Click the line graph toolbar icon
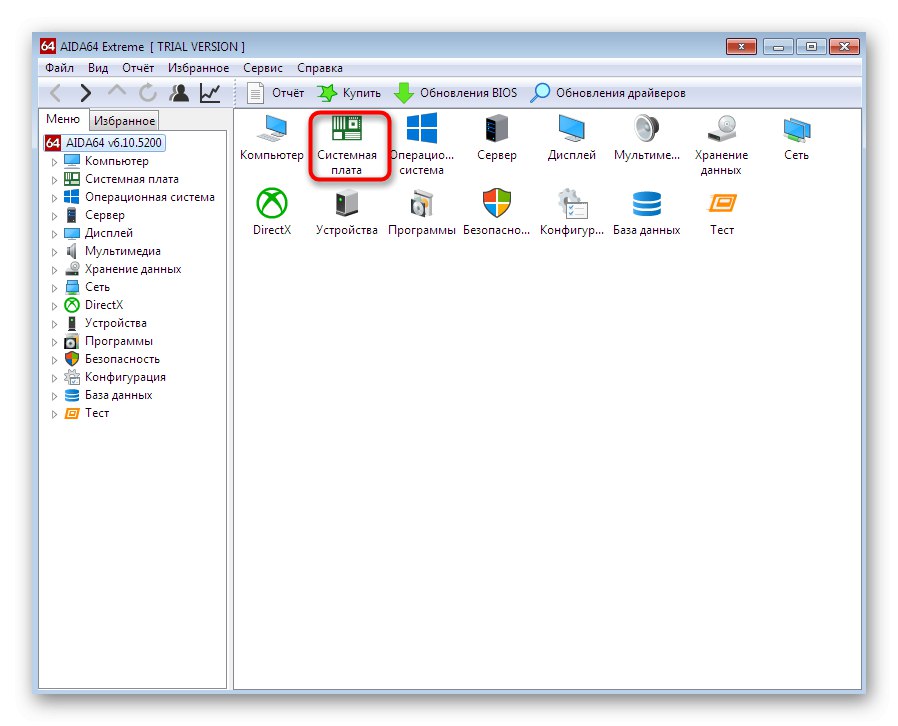898x726 pixels. tap(210, 93)
